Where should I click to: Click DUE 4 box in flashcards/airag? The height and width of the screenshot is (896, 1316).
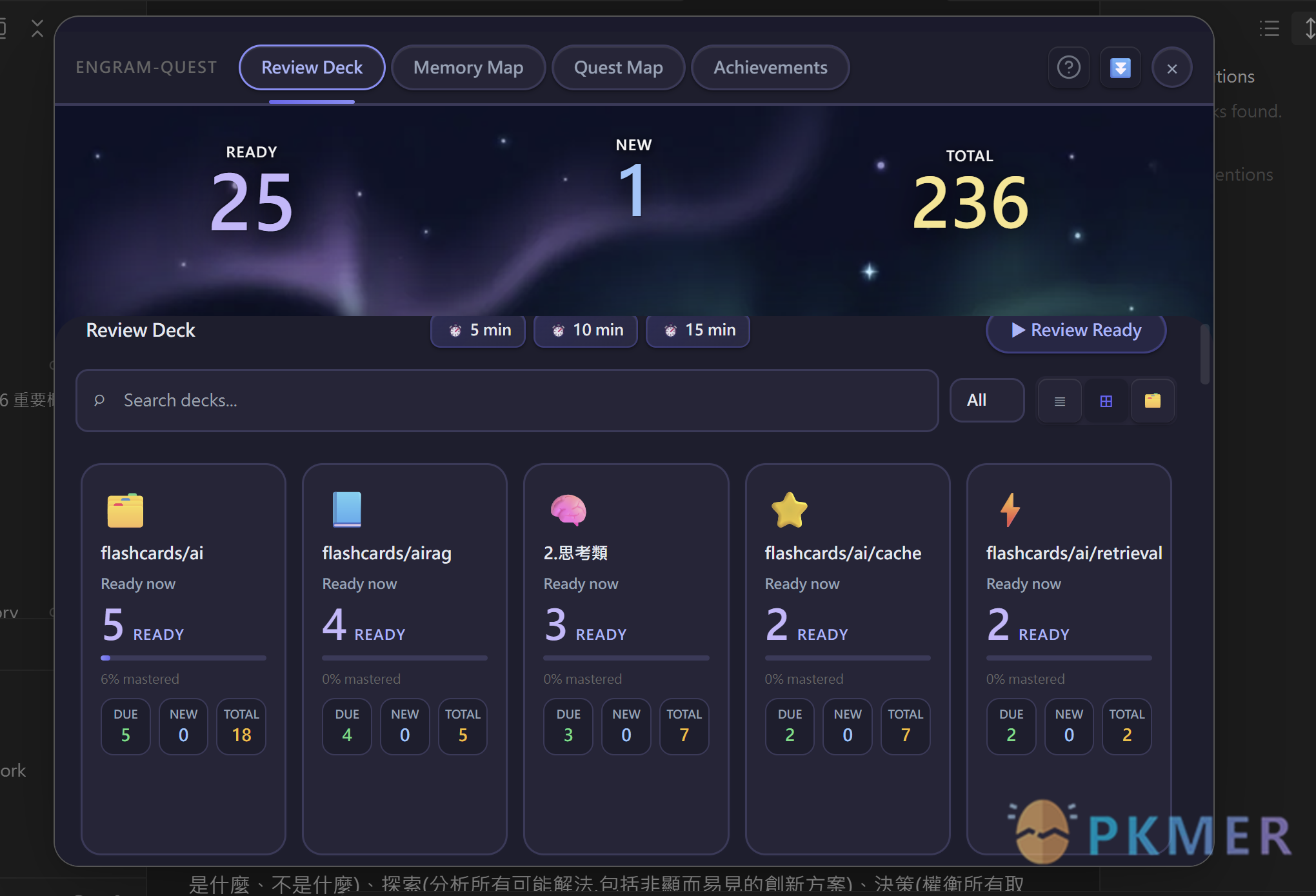pyautogui.click(x=347, y=726)
